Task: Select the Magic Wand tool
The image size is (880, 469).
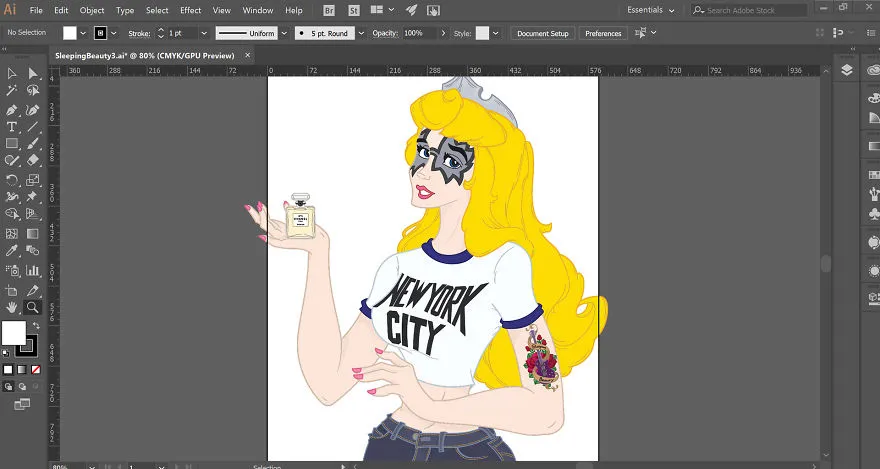Action: (x=11, y=90)
